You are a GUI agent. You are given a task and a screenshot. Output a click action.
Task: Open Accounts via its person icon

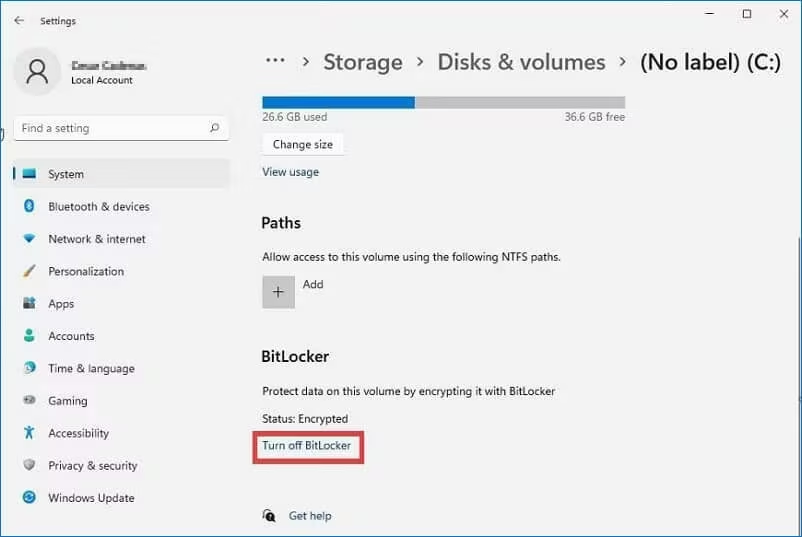tap(29, 335)
